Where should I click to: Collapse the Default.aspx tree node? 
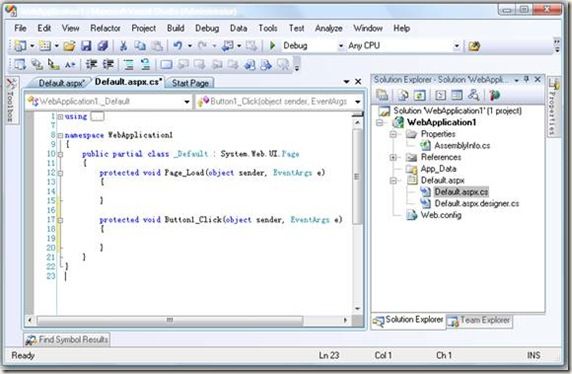393,181
